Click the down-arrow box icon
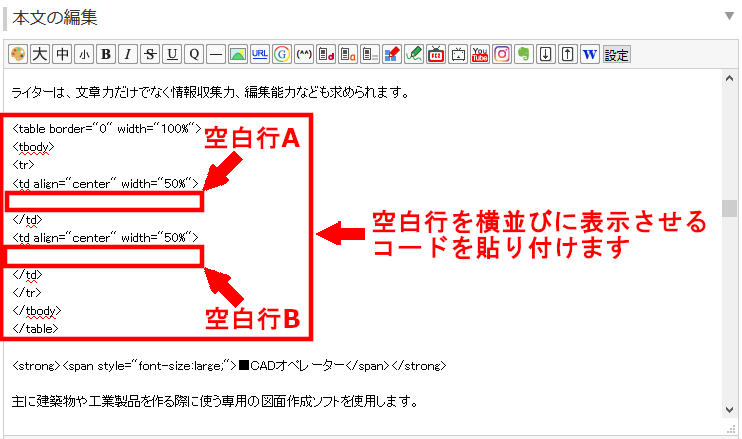 pos(546,54)
